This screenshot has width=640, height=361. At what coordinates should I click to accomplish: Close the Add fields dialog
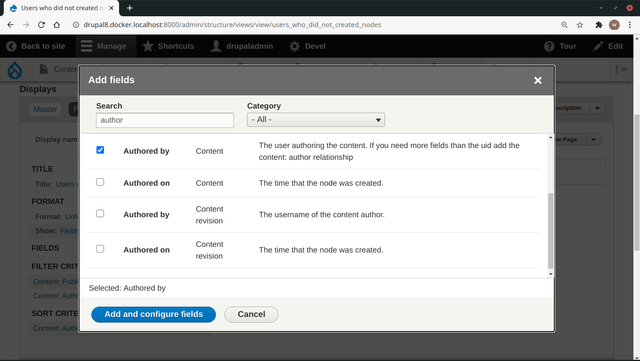click(x=538, y=80)
